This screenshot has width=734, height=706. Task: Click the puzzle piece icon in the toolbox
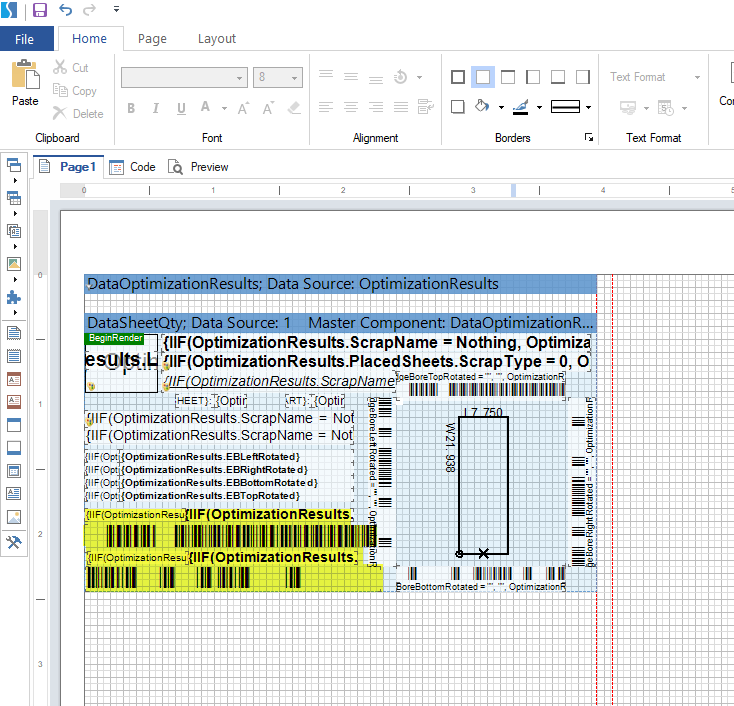coord(13,297)
